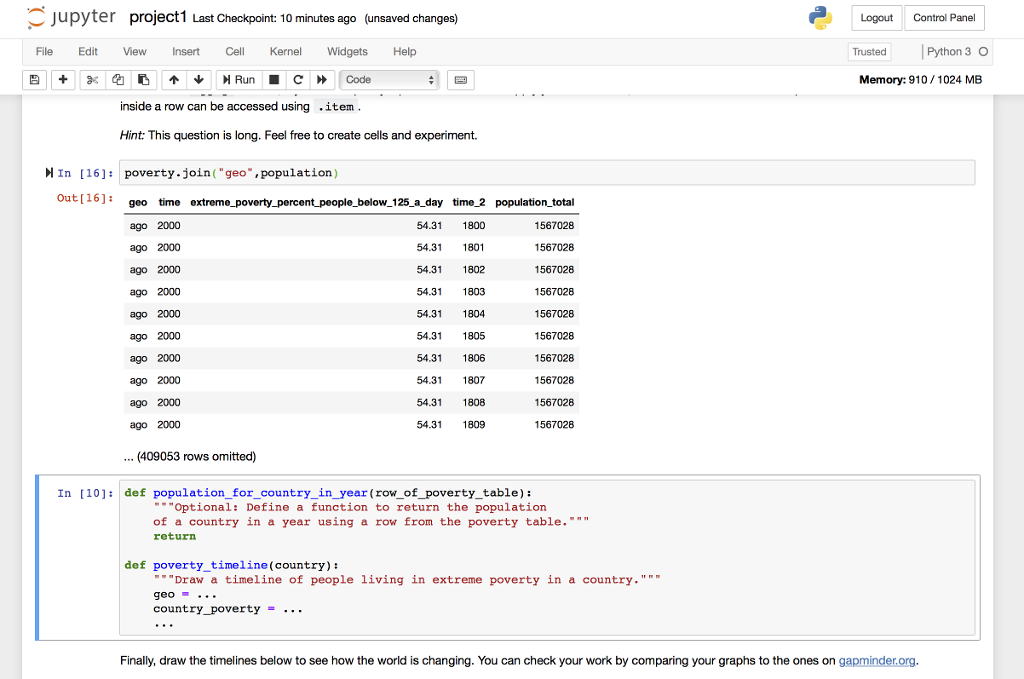Restart kernel and run all cells
This screenshot has height=679, width=1024.
322,80
